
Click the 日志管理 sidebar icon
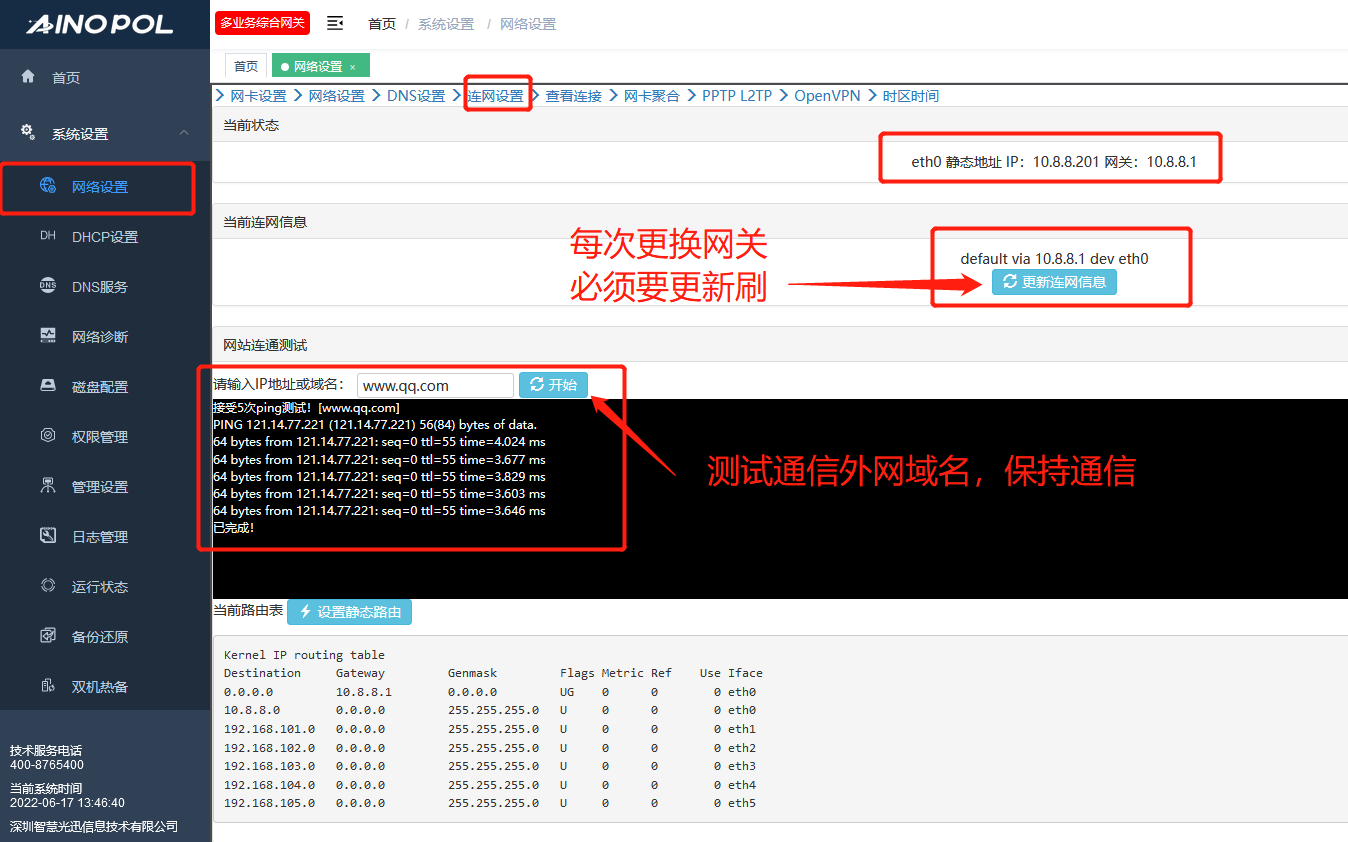click(48, 536)
